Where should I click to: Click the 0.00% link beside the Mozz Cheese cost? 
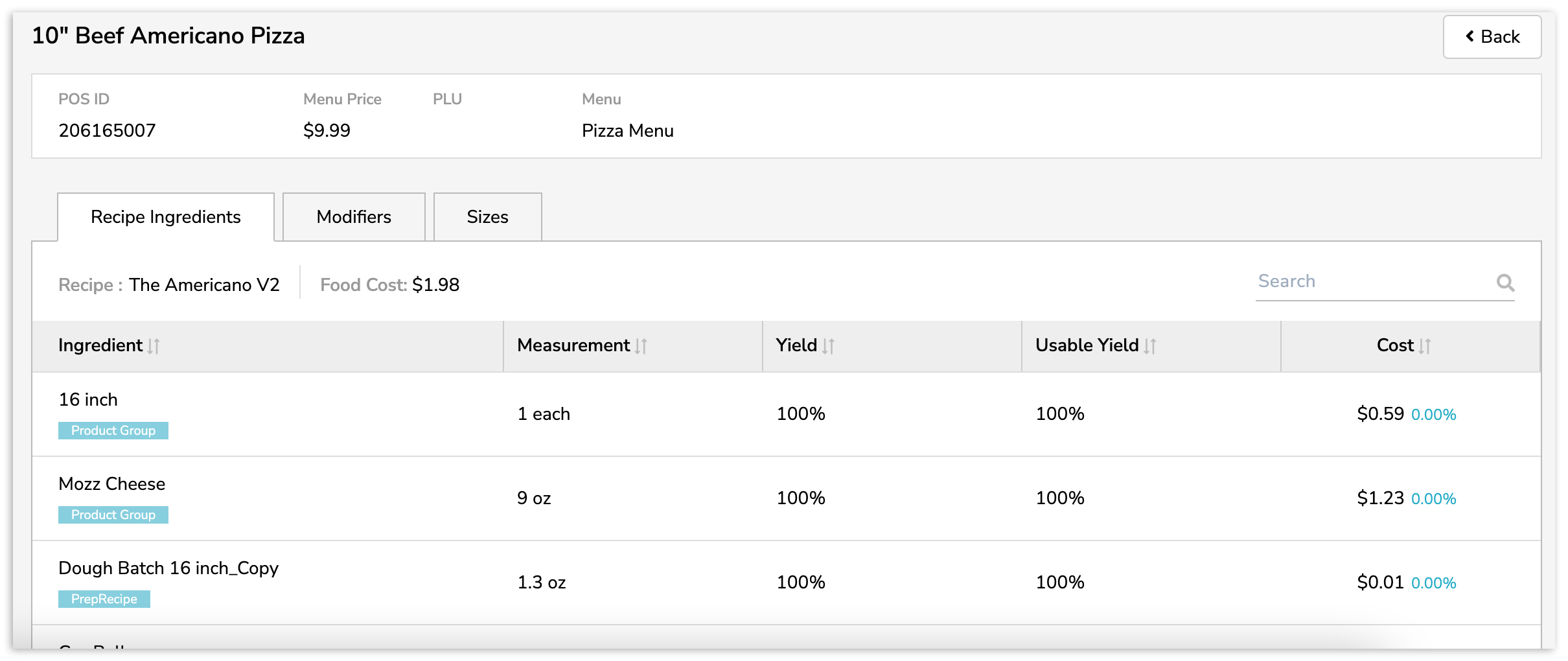pyautogui.click(x=1434, y=499)
